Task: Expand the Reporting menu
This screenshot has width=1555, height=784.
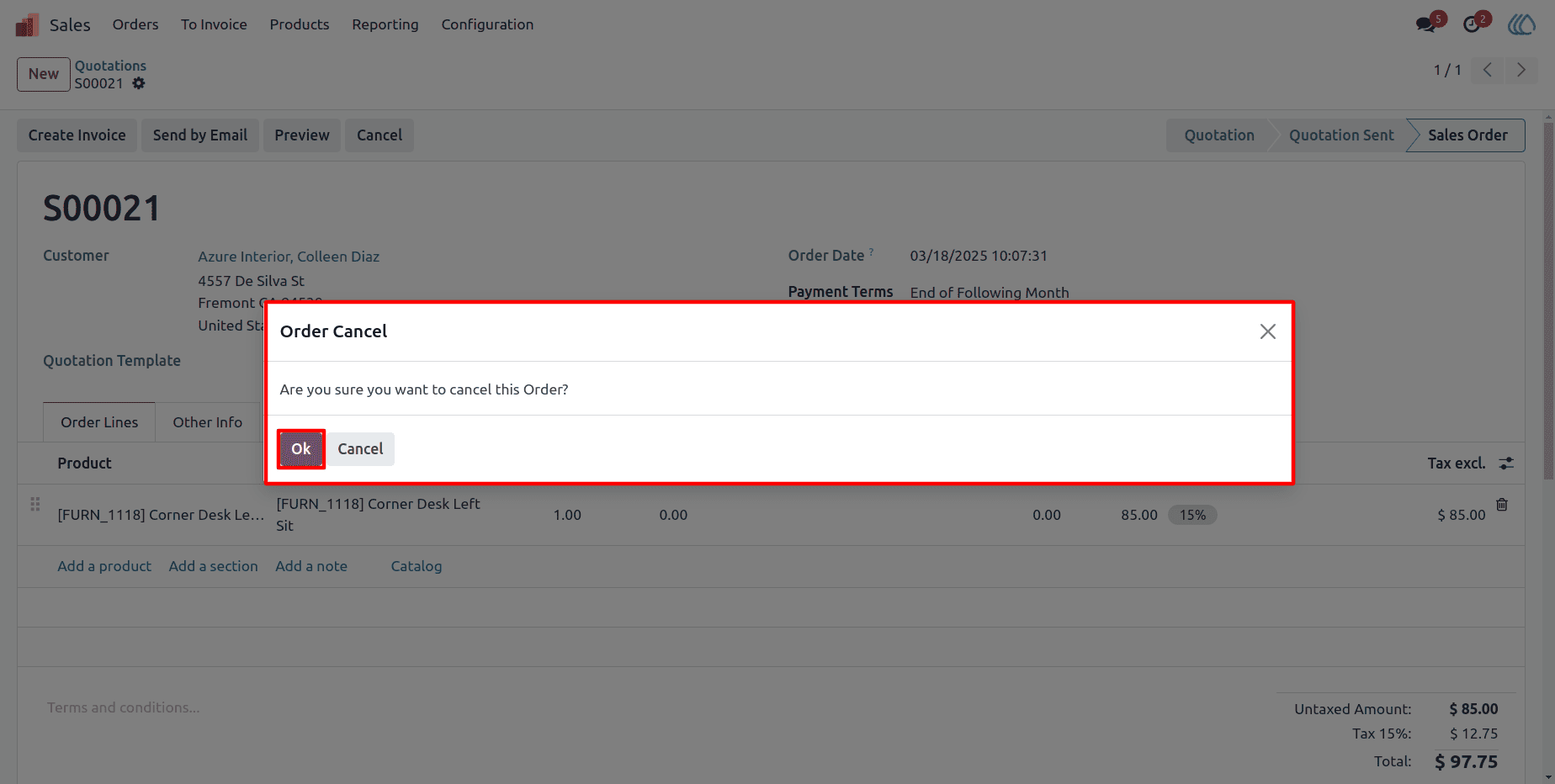Action: (385, 24)
